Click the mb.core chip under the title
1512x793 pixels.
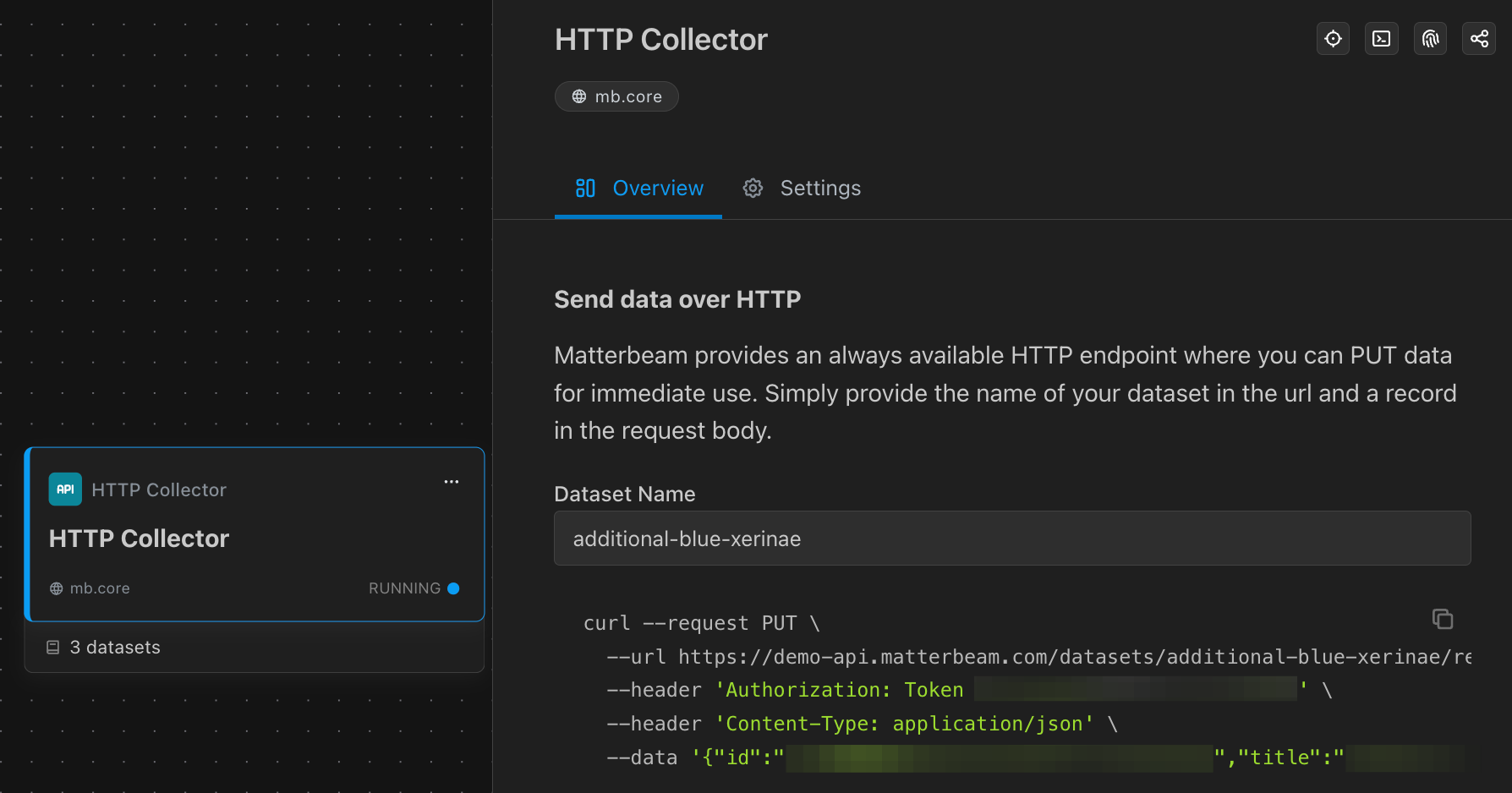coord(616,96)
